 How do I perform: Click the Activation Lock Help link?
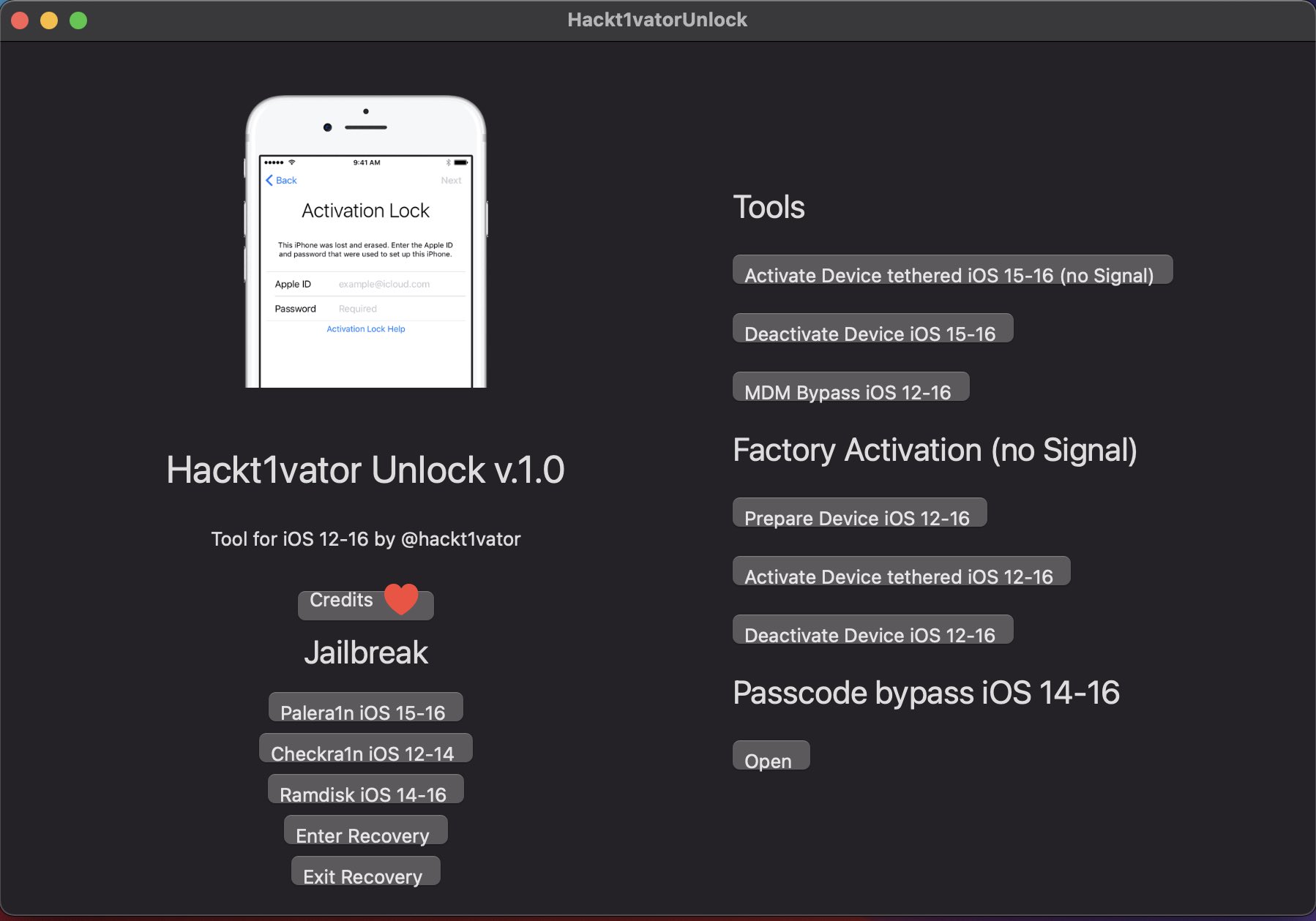coord(365,328)
